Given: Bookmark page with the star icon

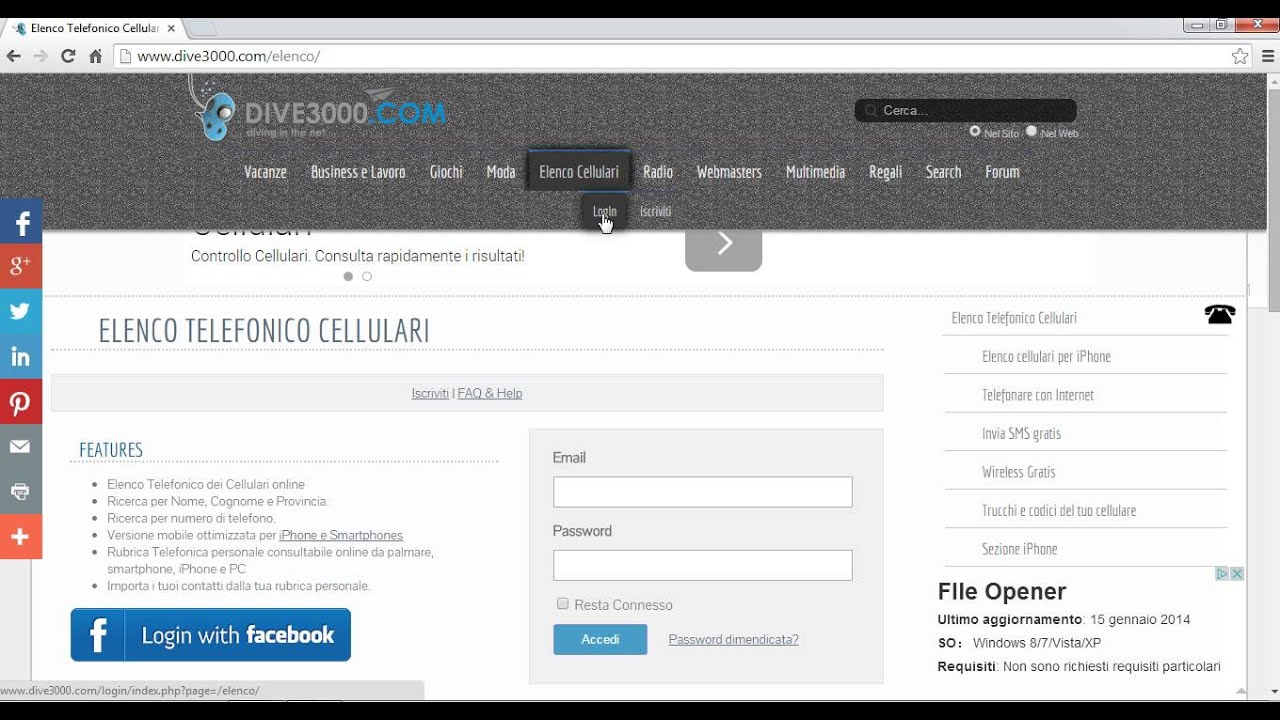Looking at the screenshot, I should pos(1240,56).
